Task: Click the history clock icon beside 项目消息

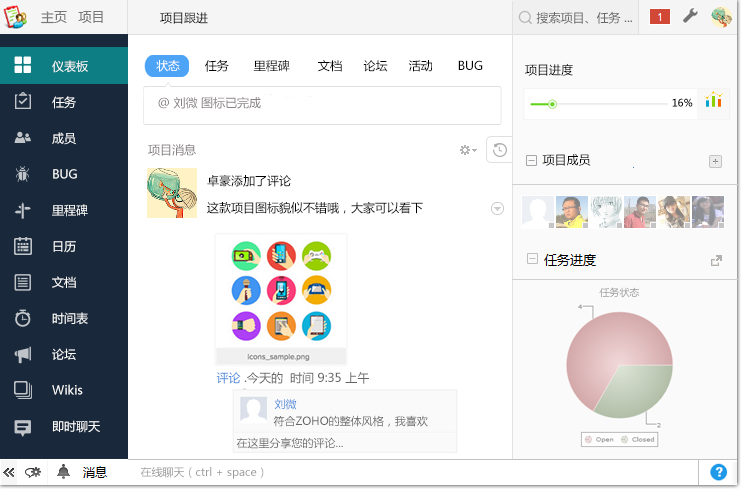Action: tap(499, 150)
